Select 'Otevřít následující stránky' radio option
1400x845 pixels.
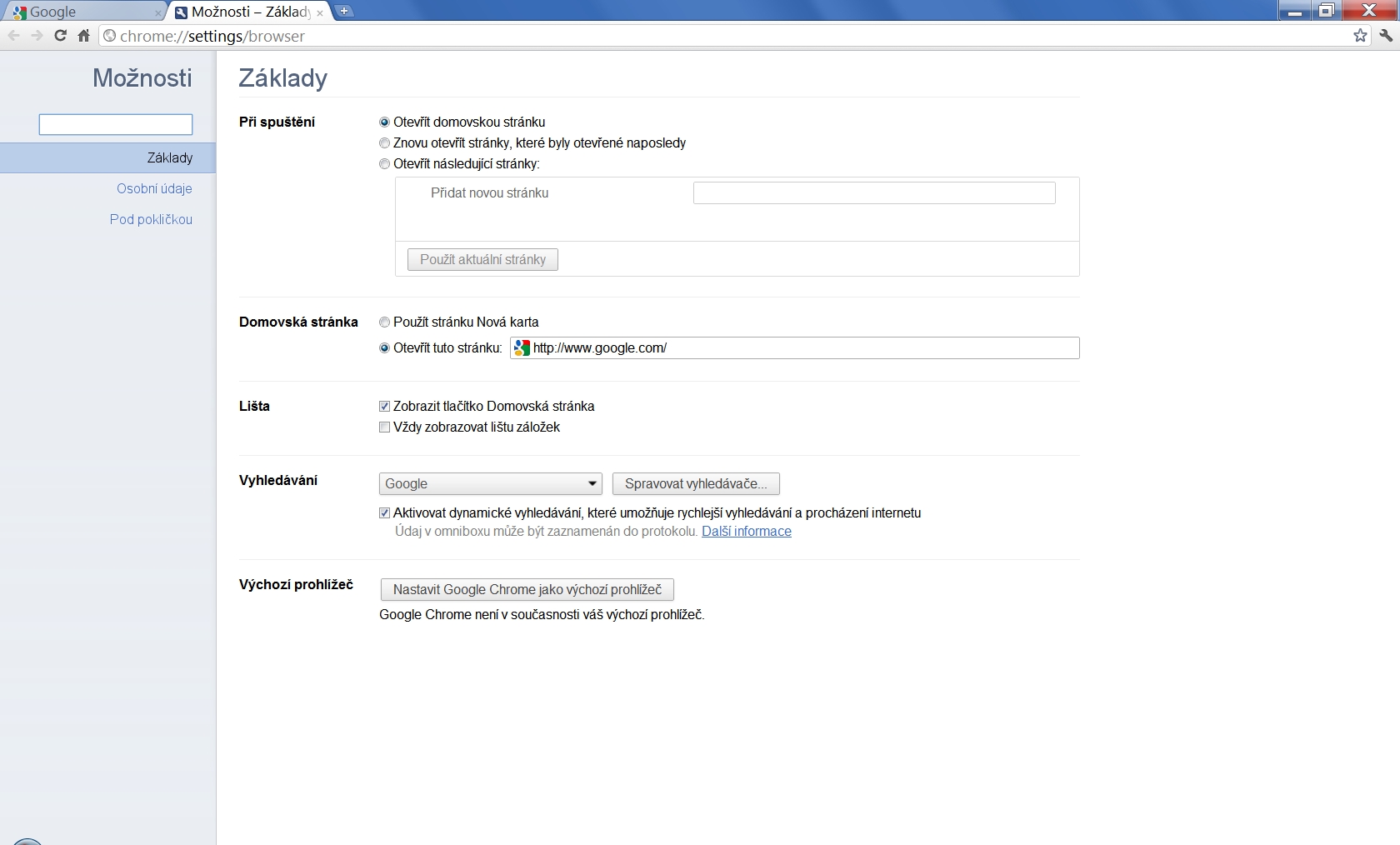coord(384,164)
